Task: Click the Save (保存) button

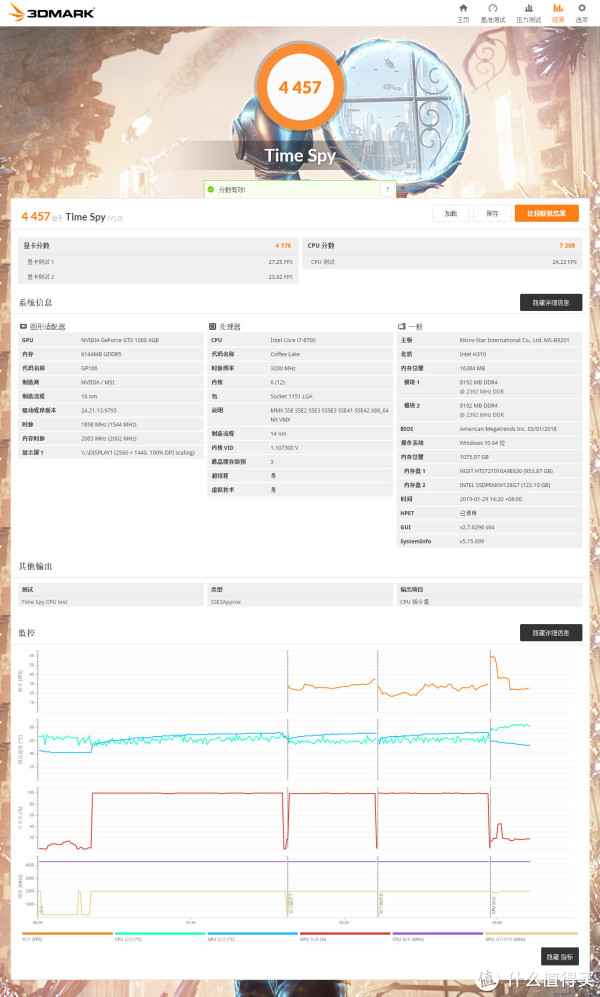Action: coord(492,214)
